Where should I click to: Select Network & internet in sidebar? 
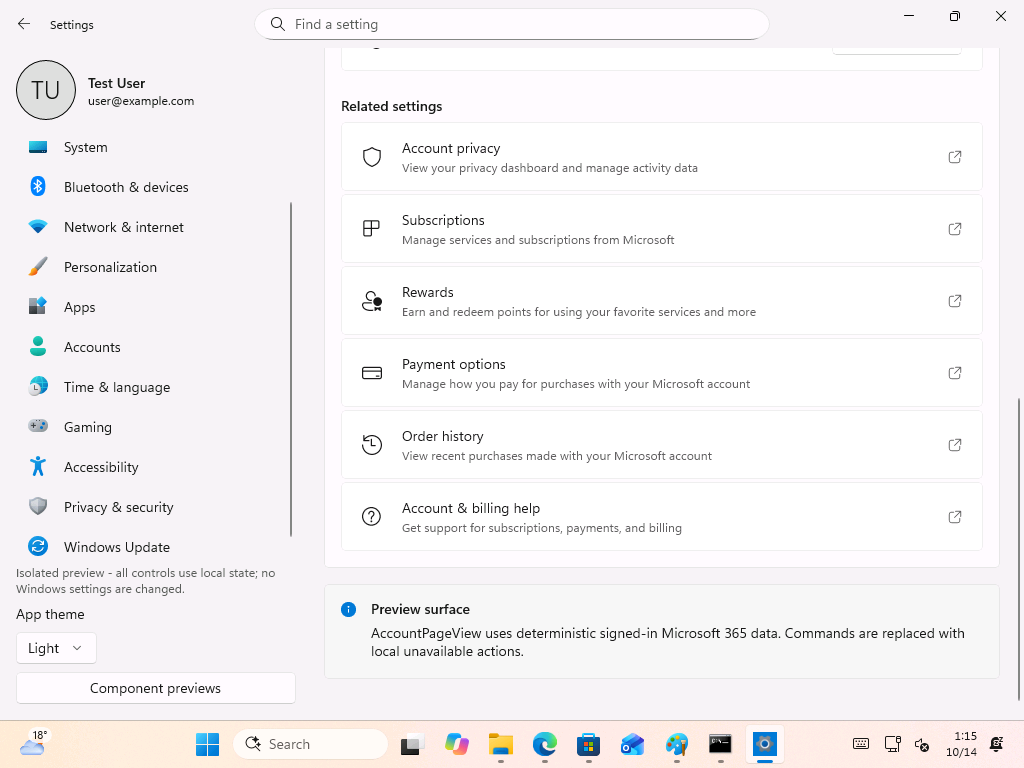pyautogui.click(x=153, y=227)
